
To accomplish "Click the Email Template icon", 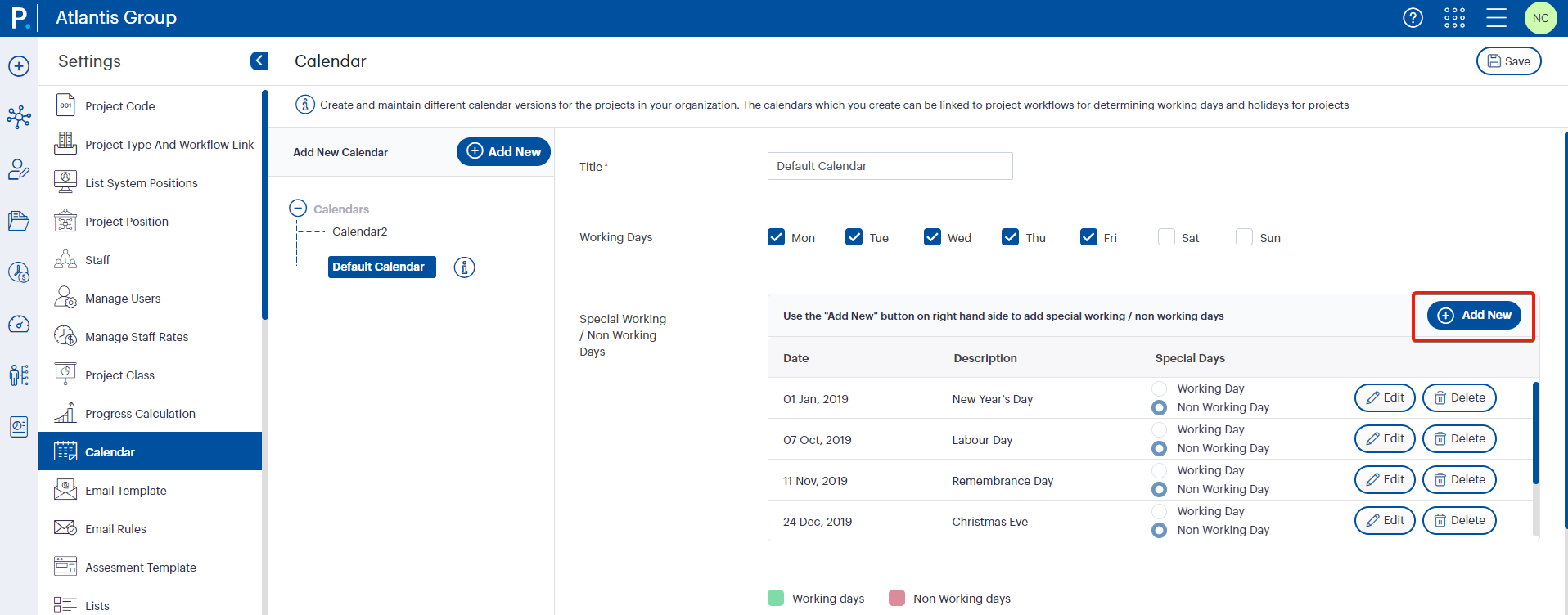I will click(65, 490).
